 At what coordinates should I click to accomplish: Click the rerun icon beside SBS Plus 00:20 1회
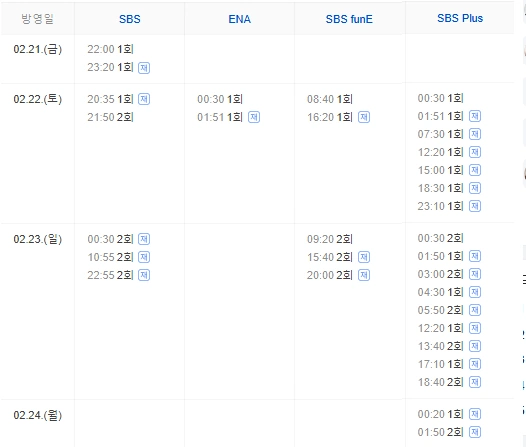tap(475, 414)
